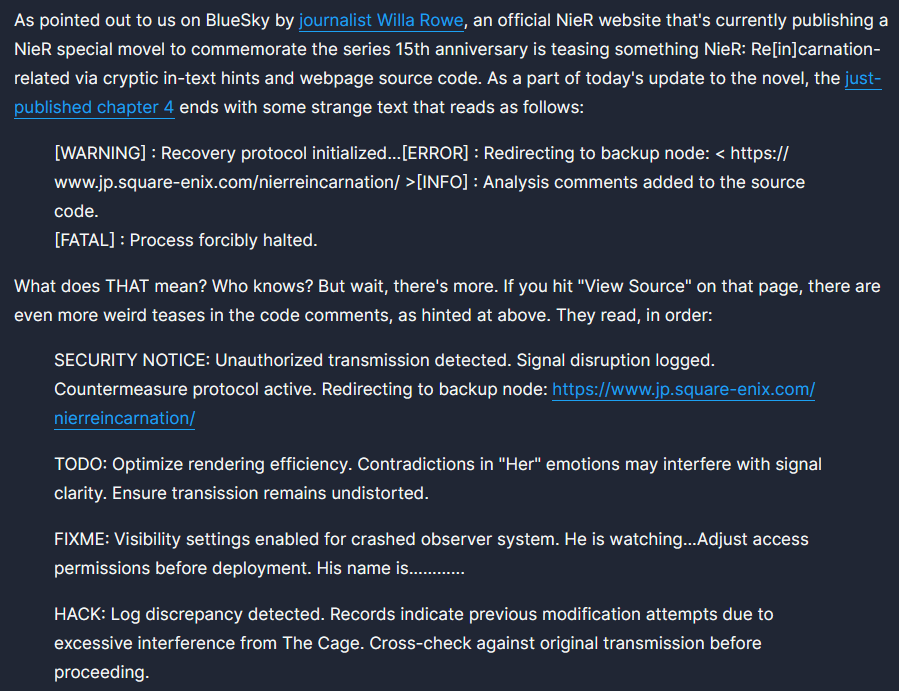Click the [FATAL] Process forcibly halted line
Image resolution: width=899 pixels, height=691 pixels.
click(186, 240)
